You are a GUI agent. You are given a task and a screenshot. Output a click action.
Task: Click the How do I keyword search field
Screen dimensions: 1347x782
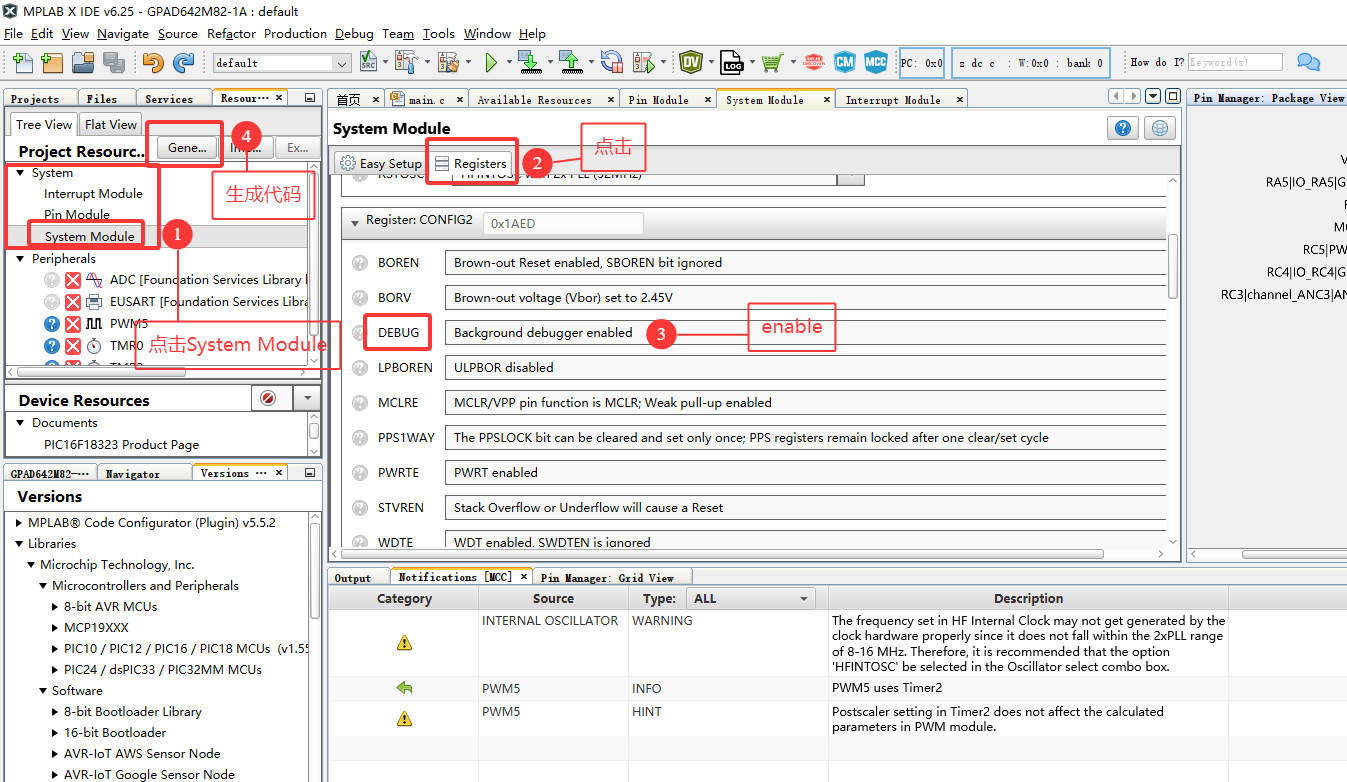[x=1235, y=62]
